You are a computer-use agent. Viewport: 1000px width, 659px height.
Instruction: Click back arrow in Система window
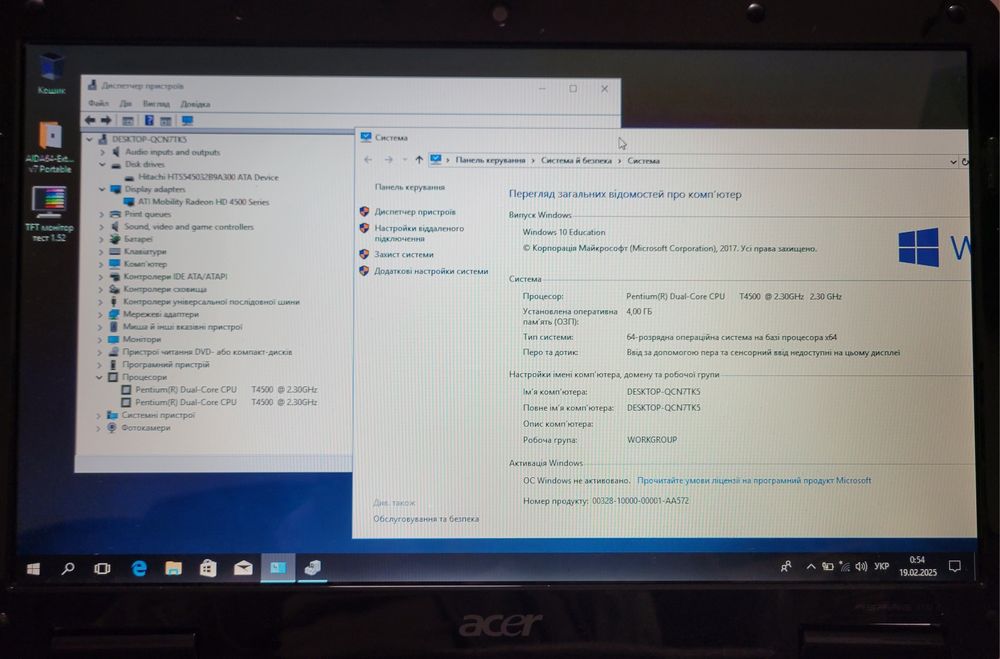pyautogui.click(x=368, y=159)
